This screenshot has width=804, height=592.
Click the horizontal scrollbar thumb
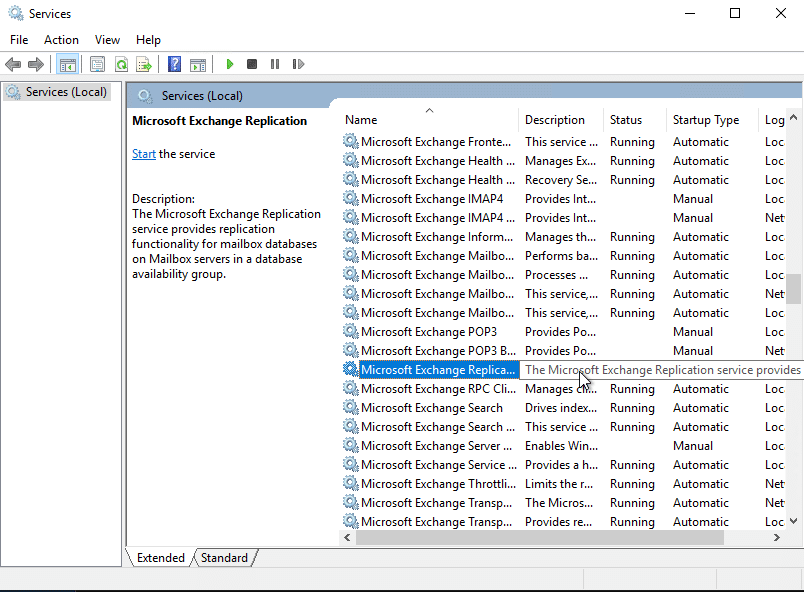540,537
